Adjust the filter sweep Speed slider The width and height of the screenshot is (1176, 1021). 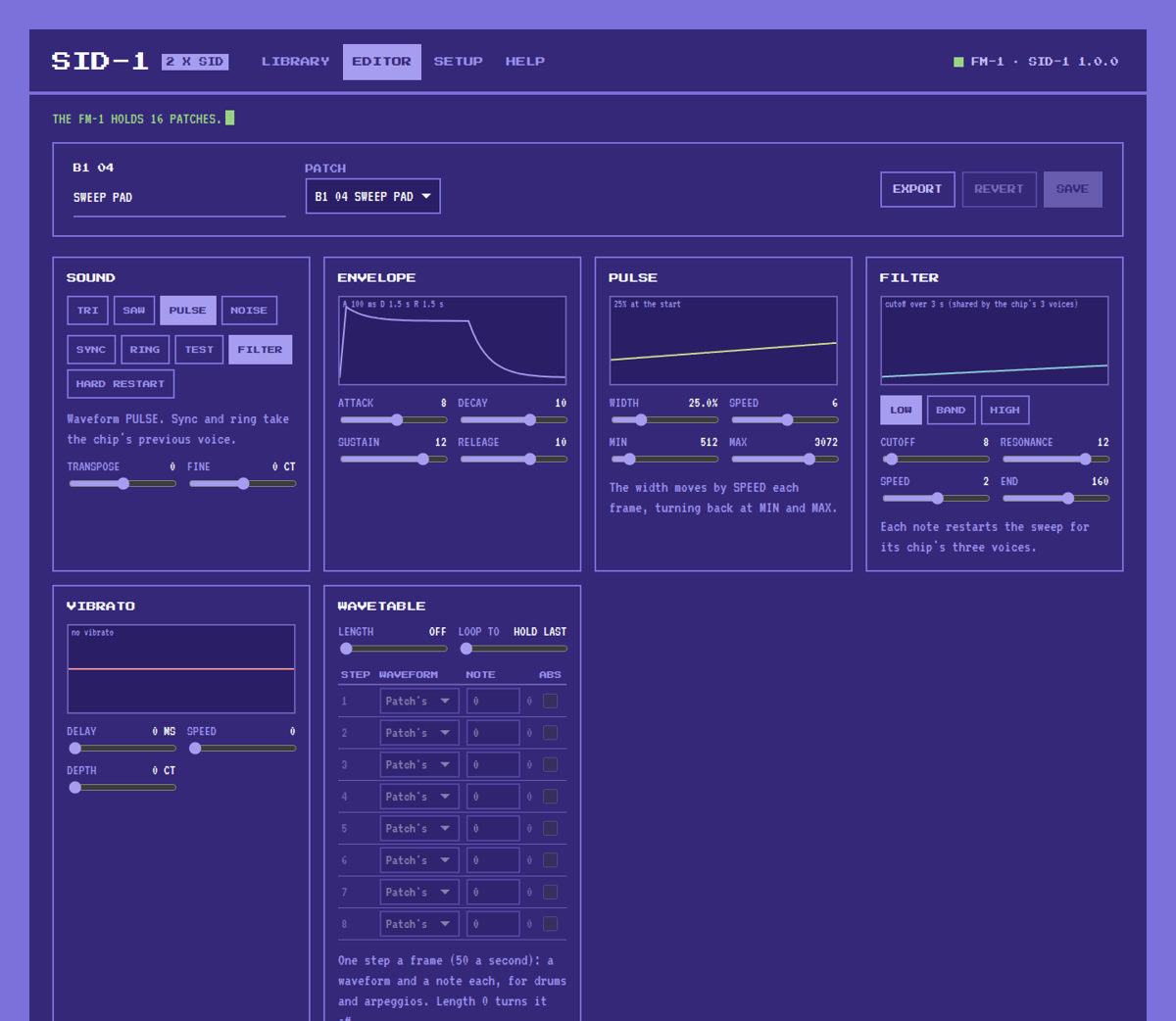pos(936,498)
